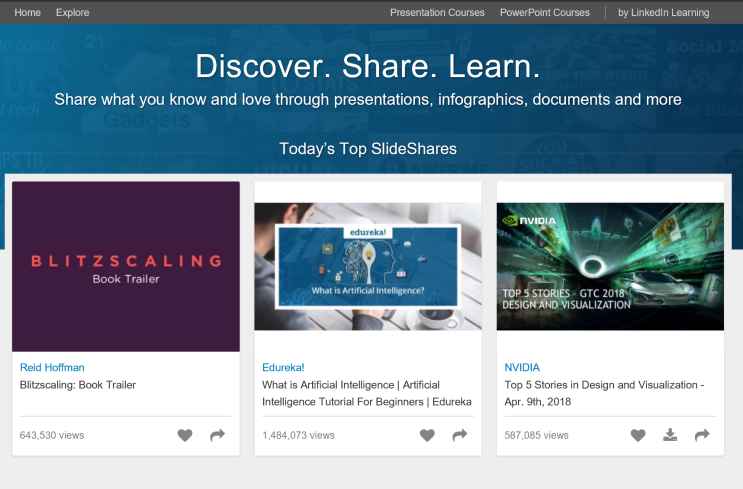Click the NVIDIA GTC 2018 thumbnail
This screenshot has height=489, width=743.
pyautogui.click(x=610, y=266)
